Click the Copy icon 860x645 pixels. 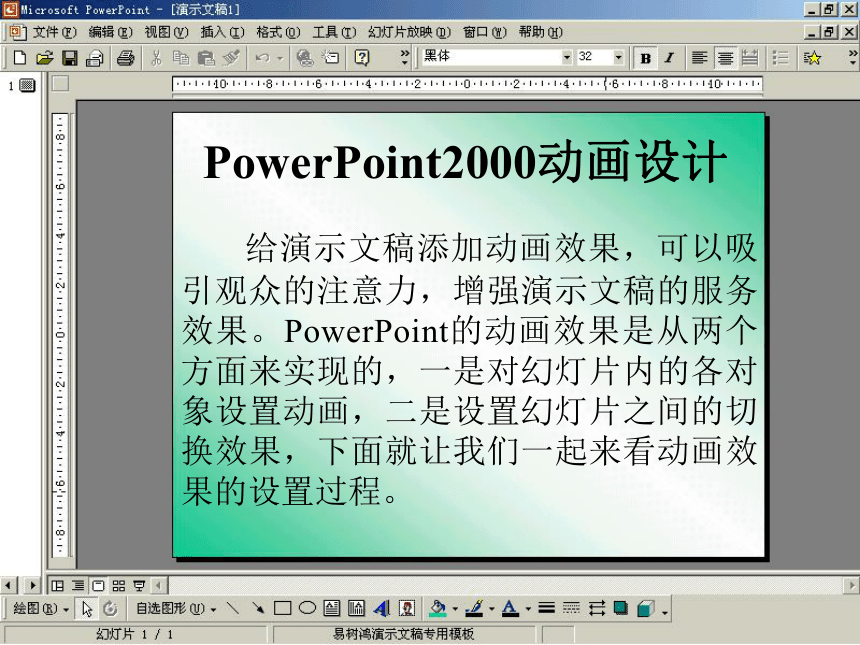[181, 58]
